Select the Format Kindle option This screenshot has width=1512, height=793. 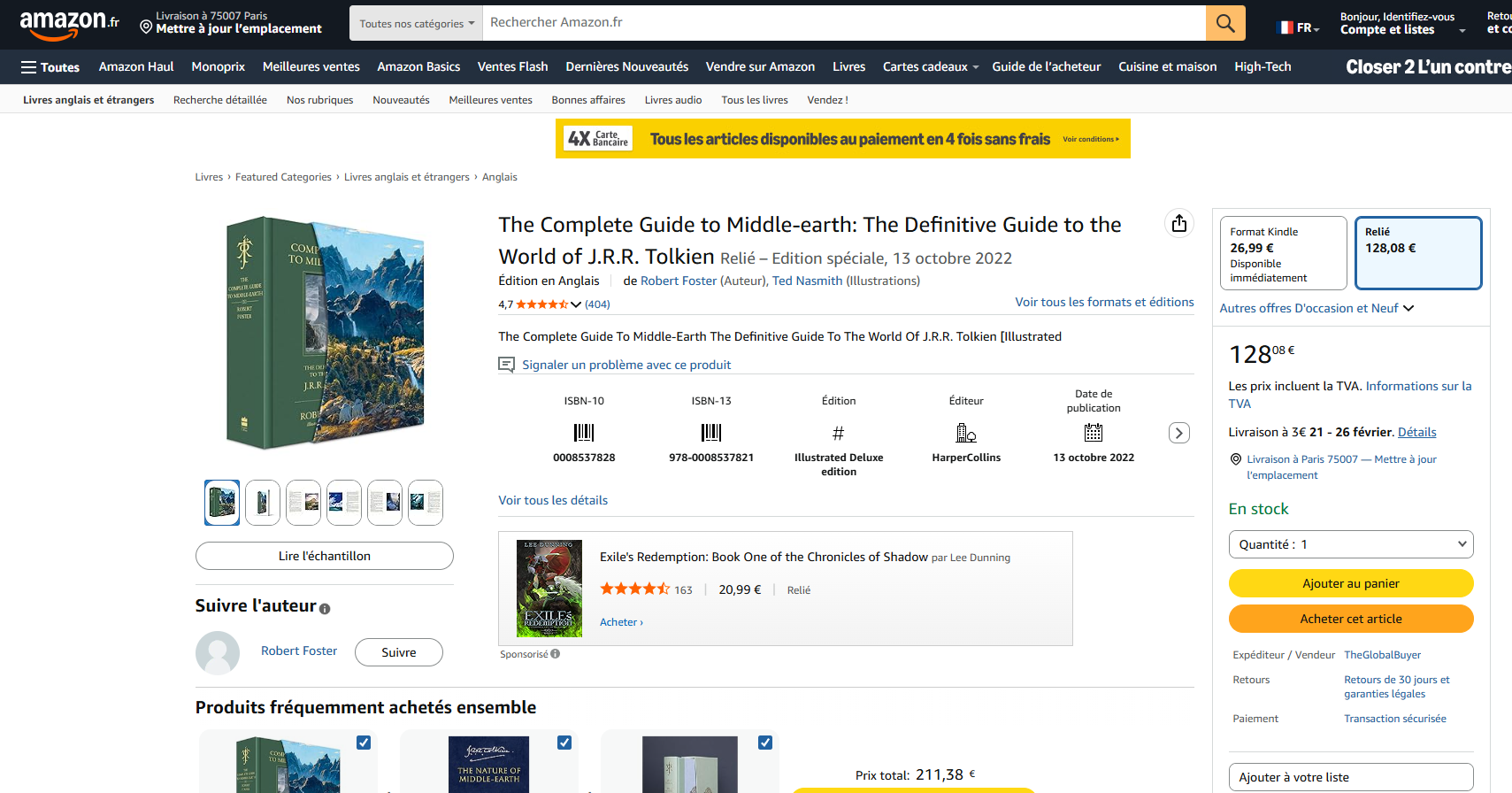tap(1284, 253)
